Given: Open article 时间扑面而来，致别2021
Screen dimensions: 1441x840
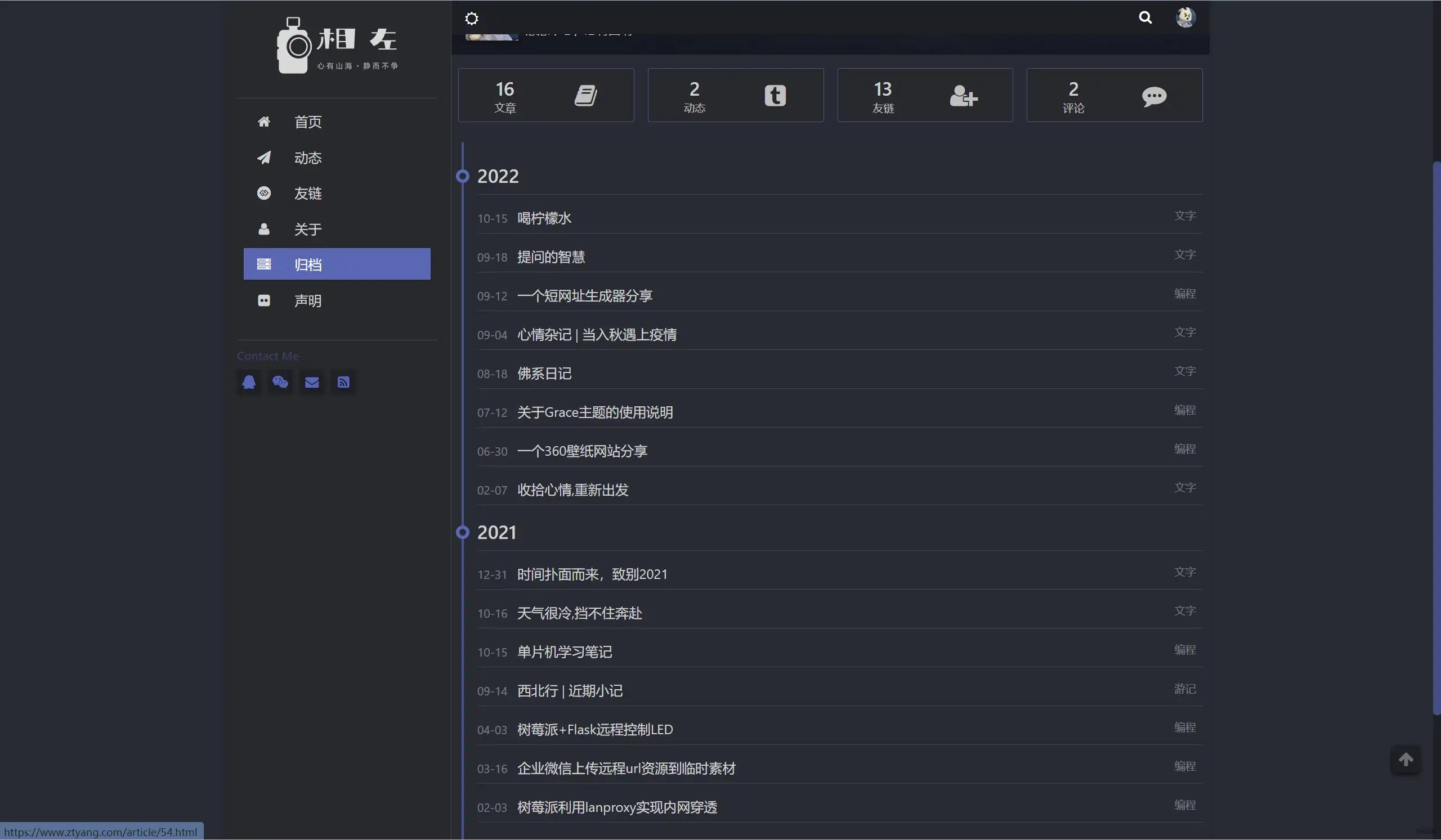Looking at the screenshot, I should click(x=592, y=574).
